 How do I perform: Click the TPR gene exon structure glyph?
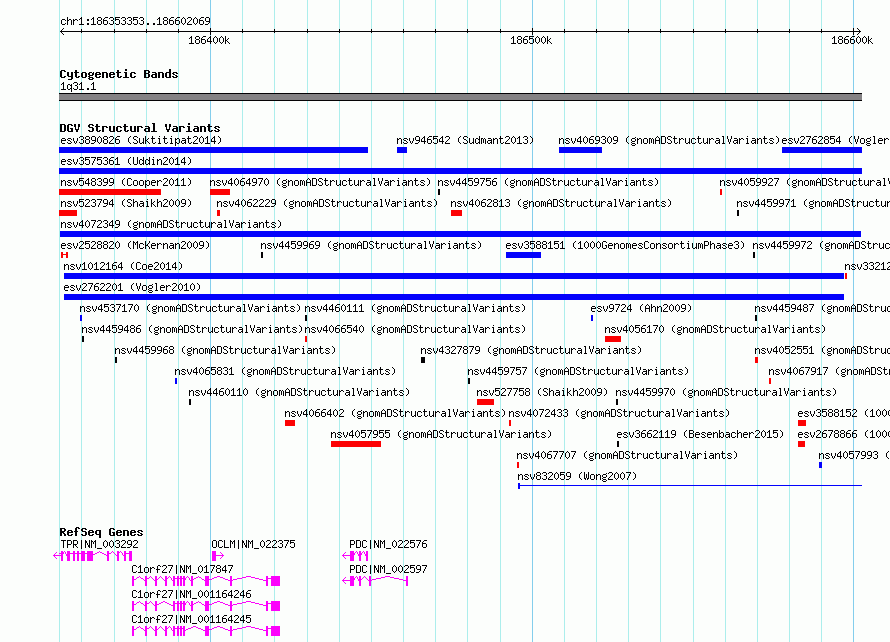(x=93, y=556)
